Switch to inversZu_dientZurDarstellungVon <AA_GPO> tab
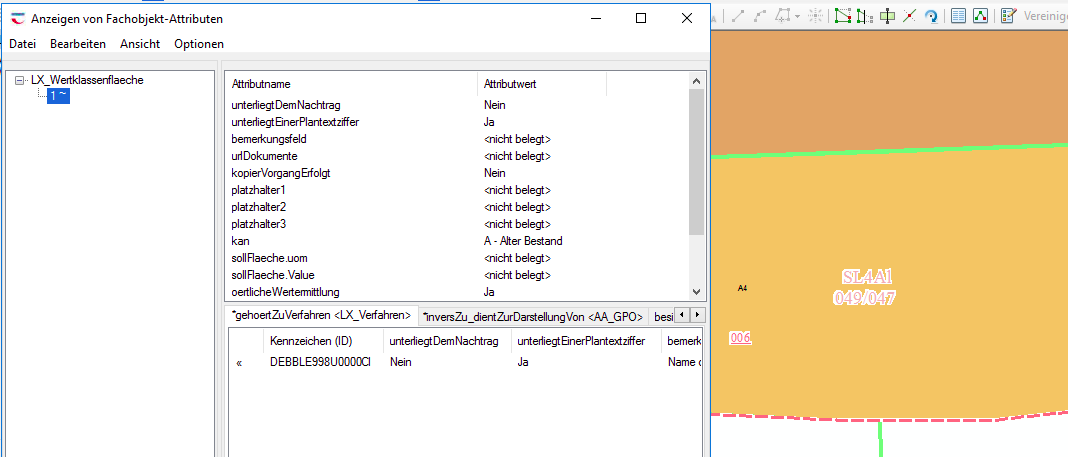1068x457 pixels. click(x=532, y=316)
